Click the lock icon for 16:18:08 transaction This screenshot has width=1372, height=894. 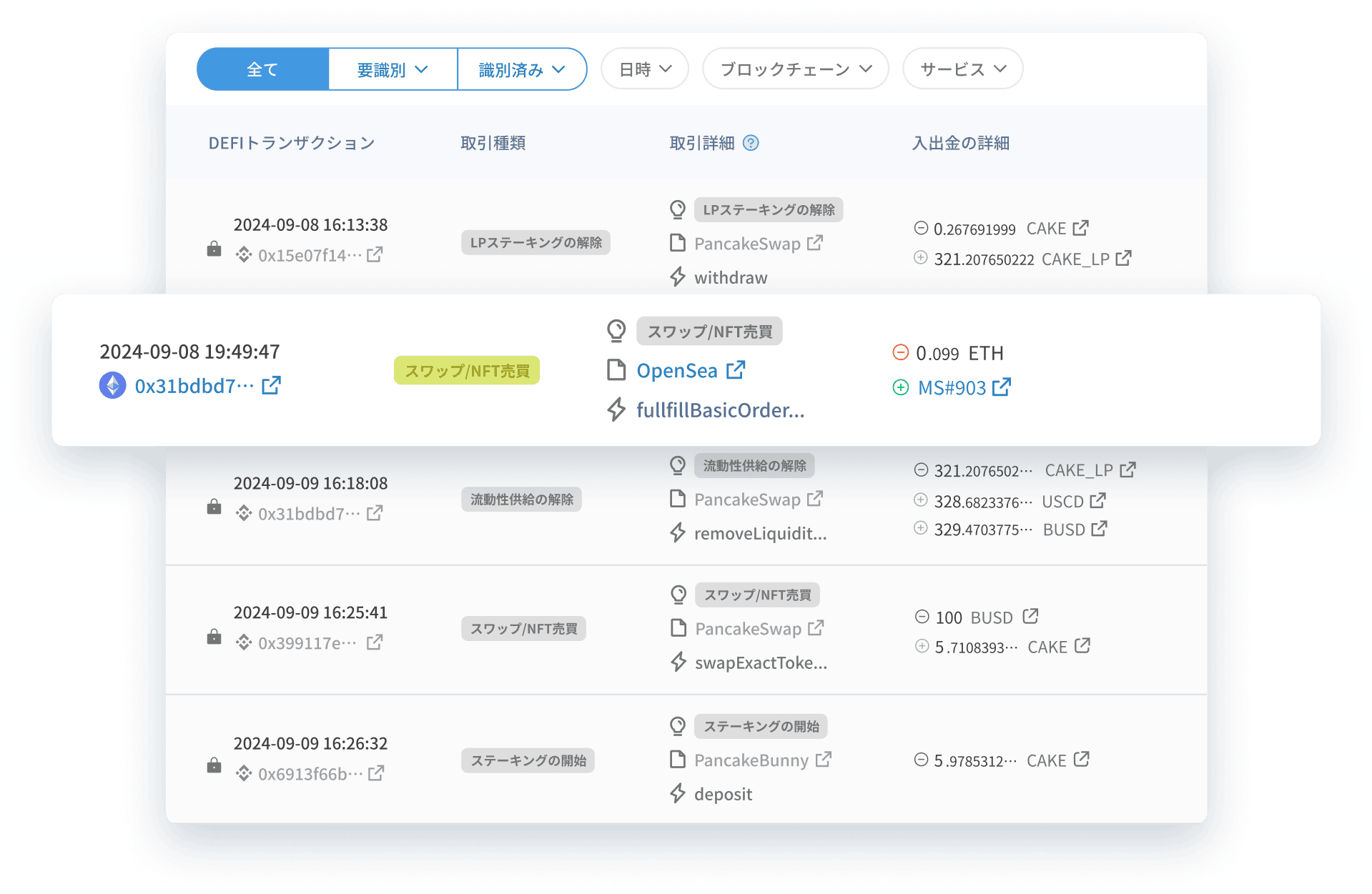(x=214, y=507)
